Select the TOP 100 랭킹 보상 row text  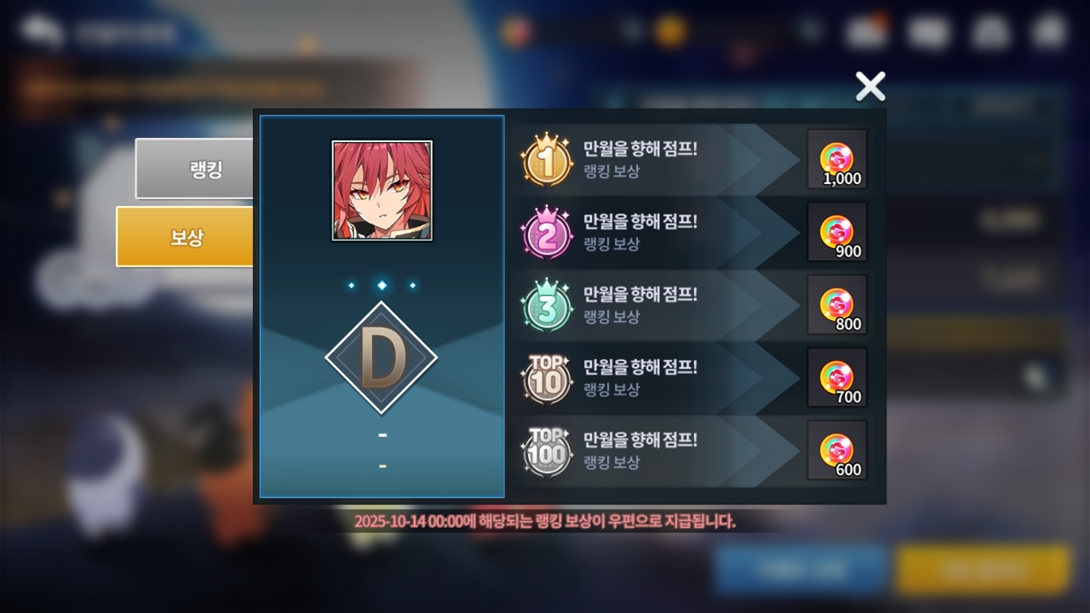coord(611,463)
